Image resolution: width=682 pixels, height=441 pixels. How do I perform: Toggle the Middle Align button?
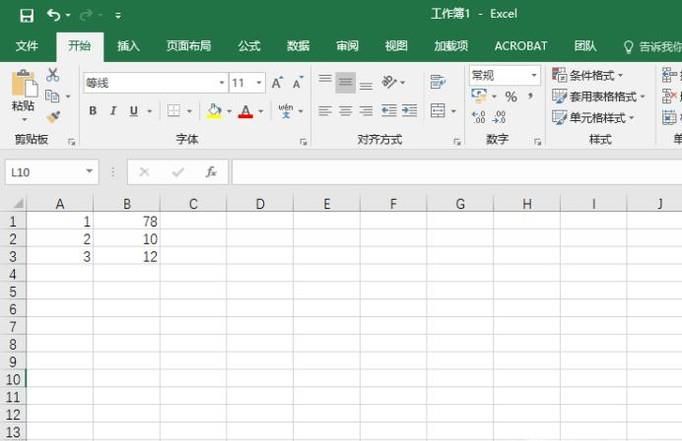tap(345, 82)
